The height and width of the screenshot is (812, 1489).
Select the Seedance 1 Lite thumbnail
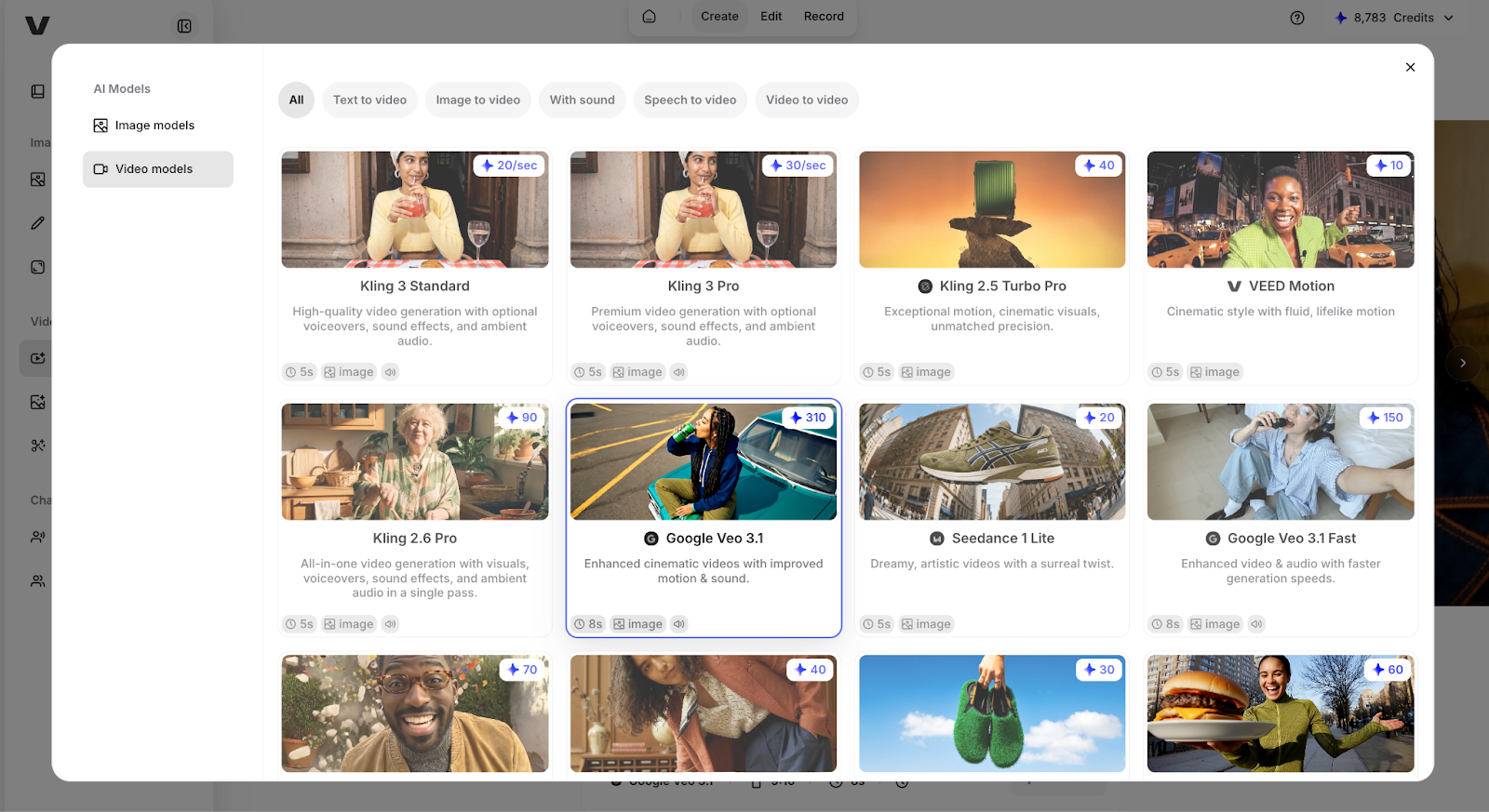point(992,462)
